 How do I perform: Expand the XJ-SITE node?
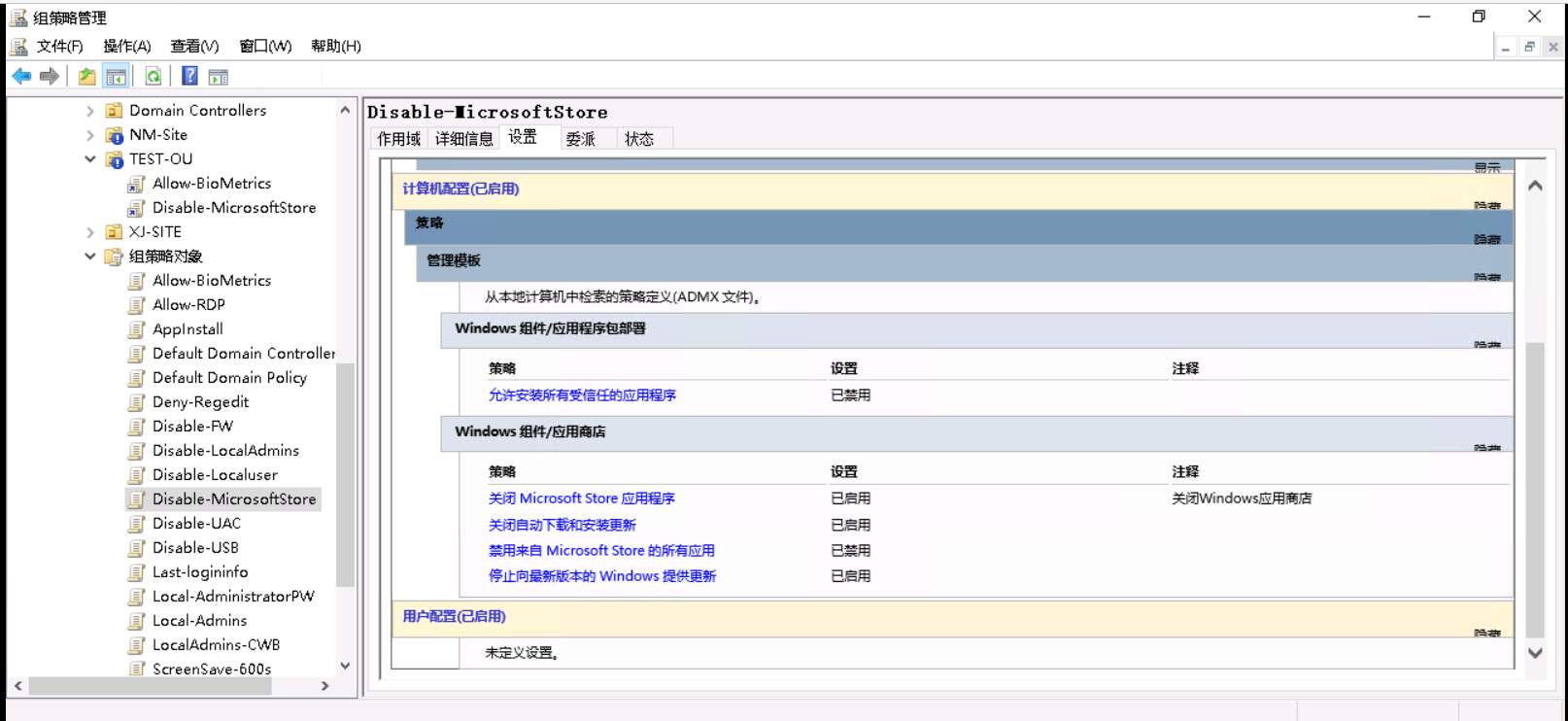click(x=90, y=232)
